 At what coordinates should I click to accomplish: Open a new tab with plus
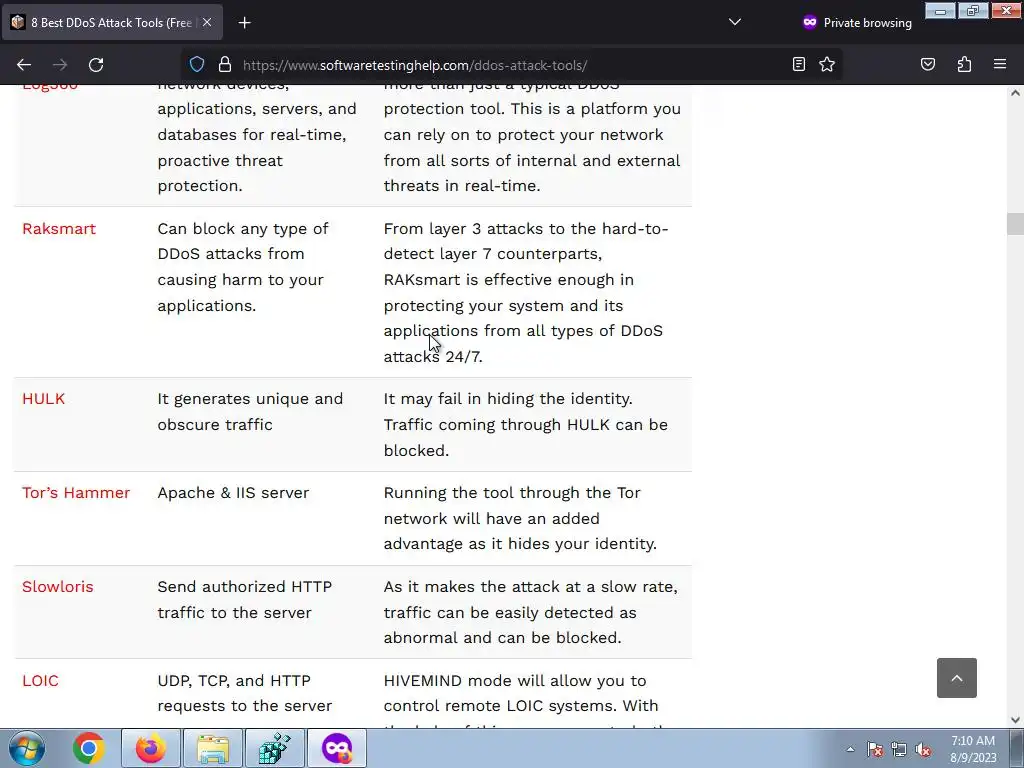(x=244, y=23)
